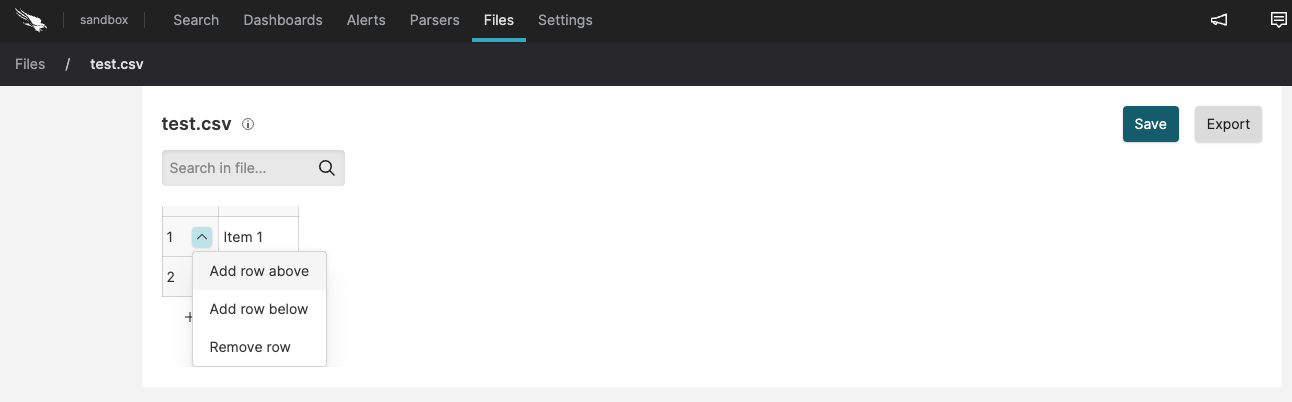
Task: Click the magnifying glass search icon
Action: (x=326, y=168)
